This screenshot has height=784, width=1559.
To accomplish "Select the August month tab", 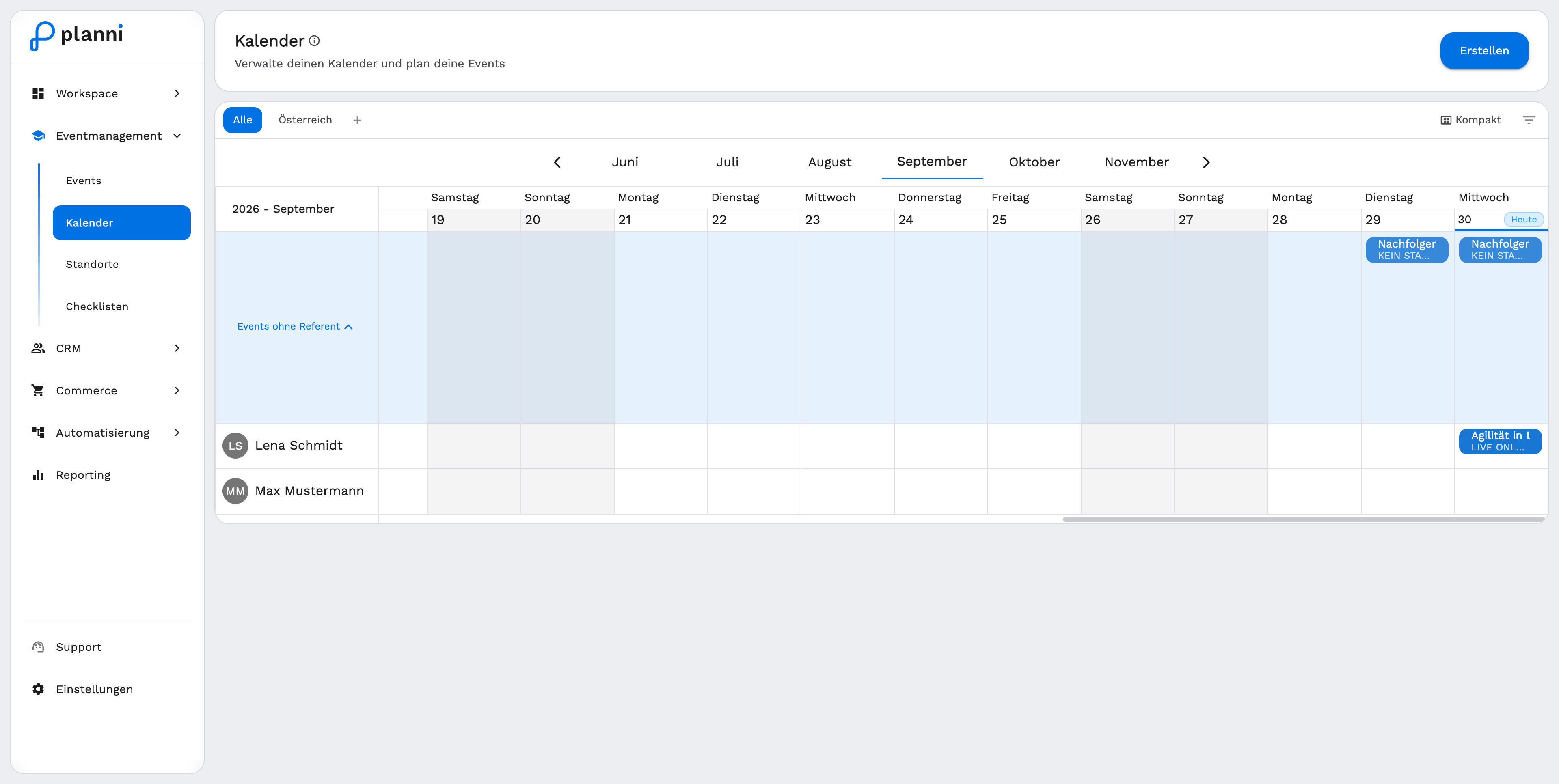I will (x=830, y=162).
